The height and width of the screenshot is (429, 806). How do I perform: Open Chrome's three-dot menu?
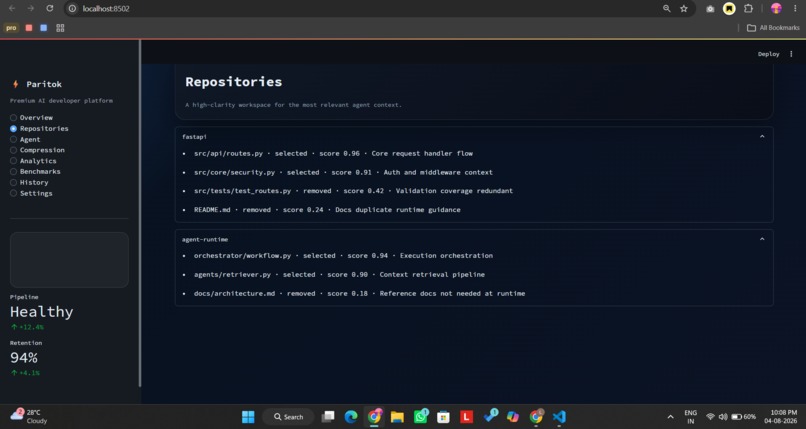click(x=795, y=9)
